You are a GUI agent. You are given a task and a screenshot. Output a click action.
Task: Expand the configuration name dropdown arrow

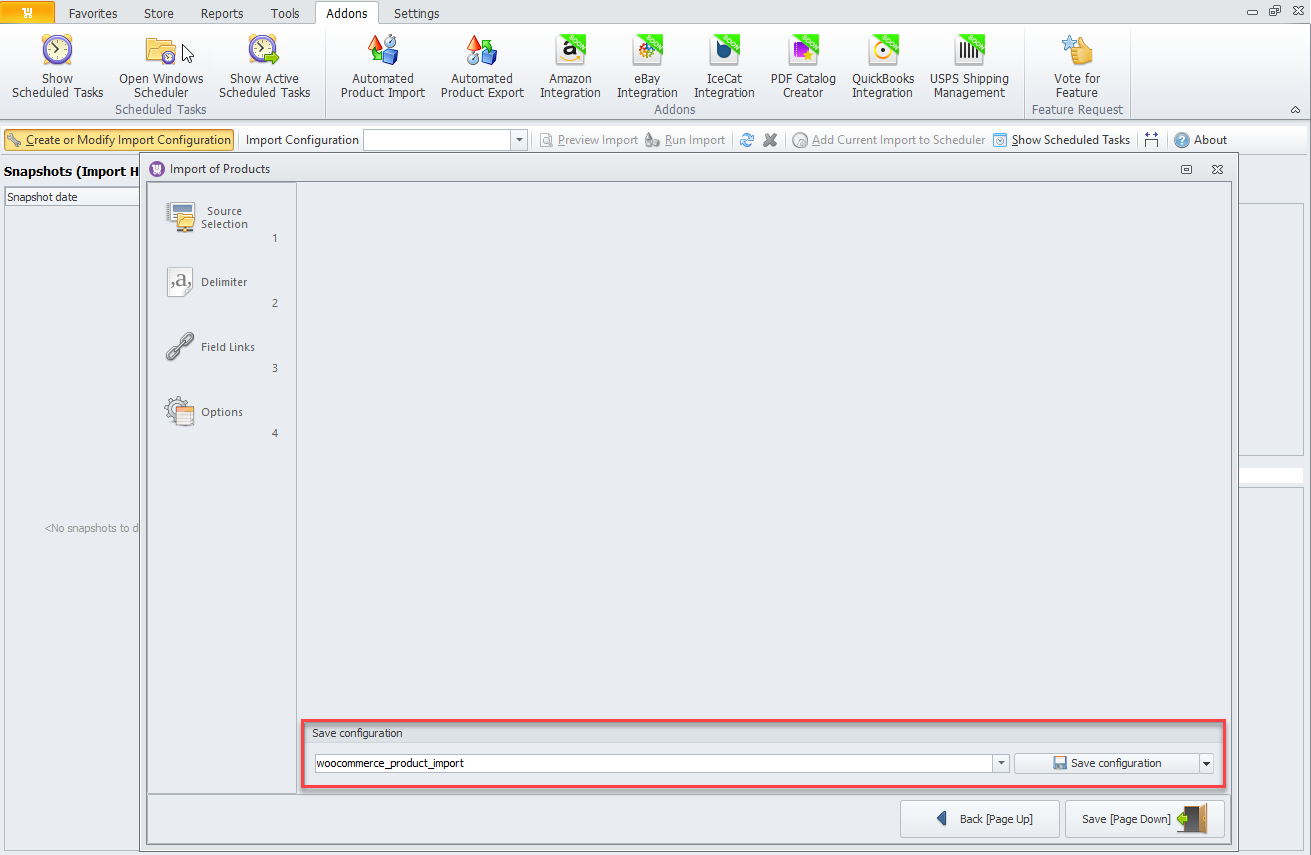click(x=1001, y=763)
